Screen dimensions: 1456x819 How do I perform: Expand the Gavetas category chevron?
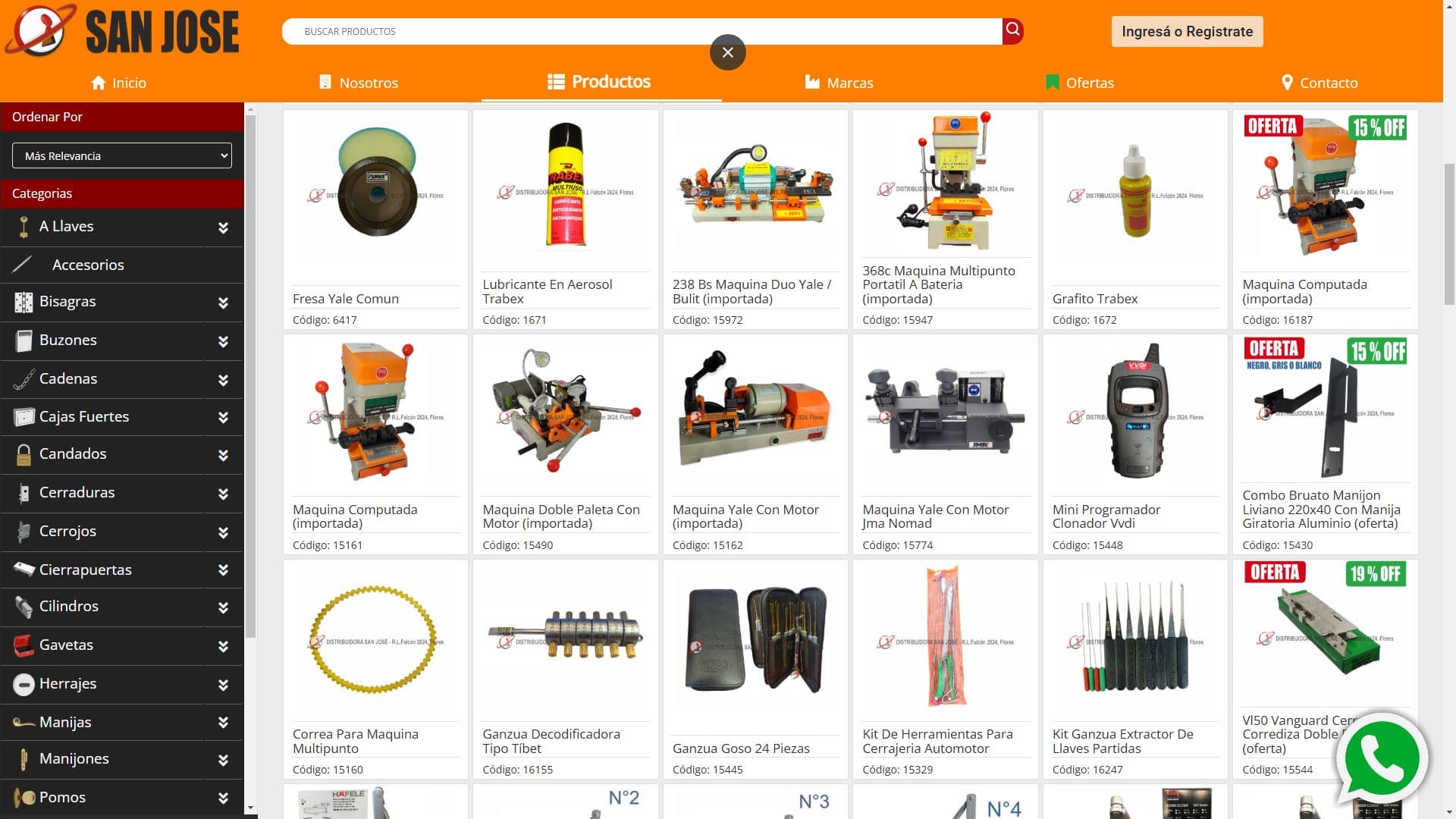[223, 646]
